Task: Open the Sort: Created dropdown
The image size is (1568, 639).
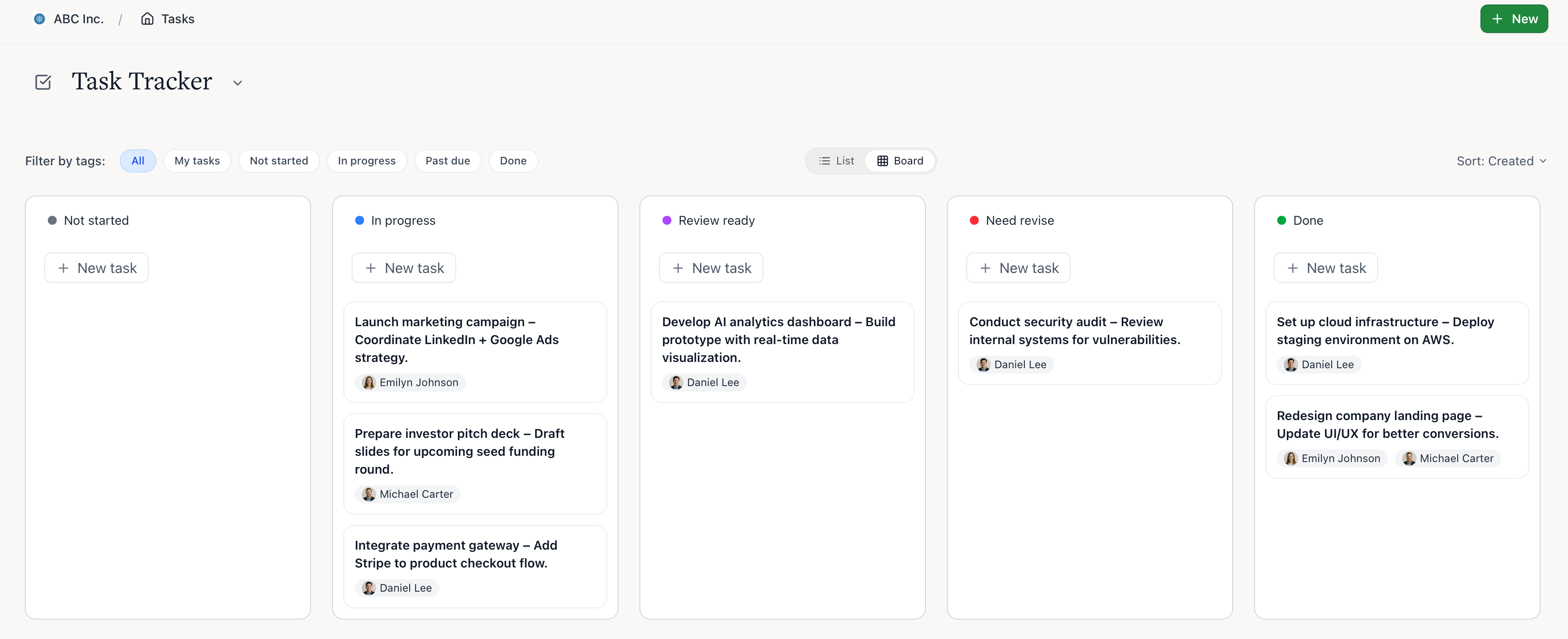Action: coord(1501,161)
